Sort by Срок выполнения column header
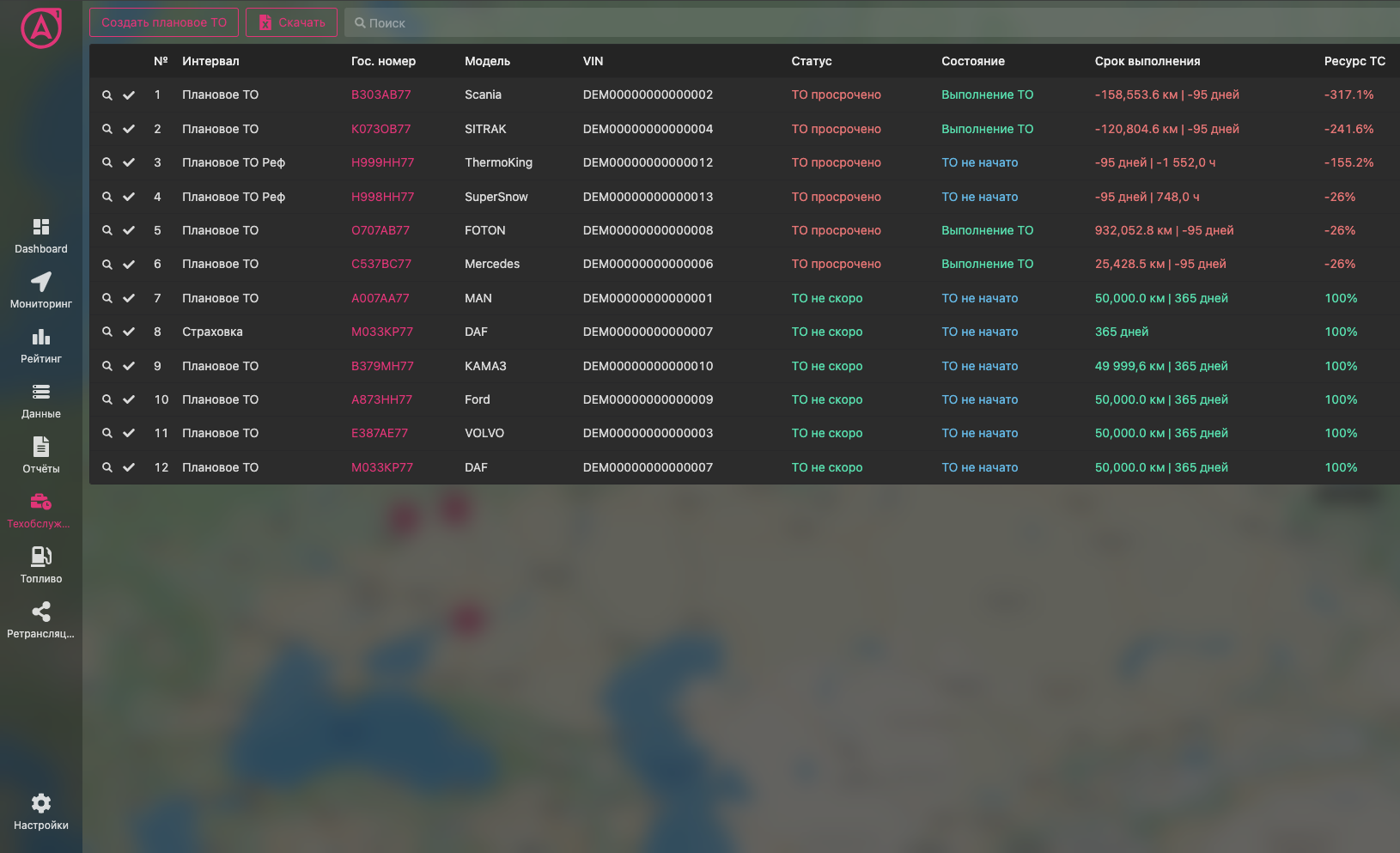The height and width of the screenshot is (853, 1400). [x=1147, y=61]
